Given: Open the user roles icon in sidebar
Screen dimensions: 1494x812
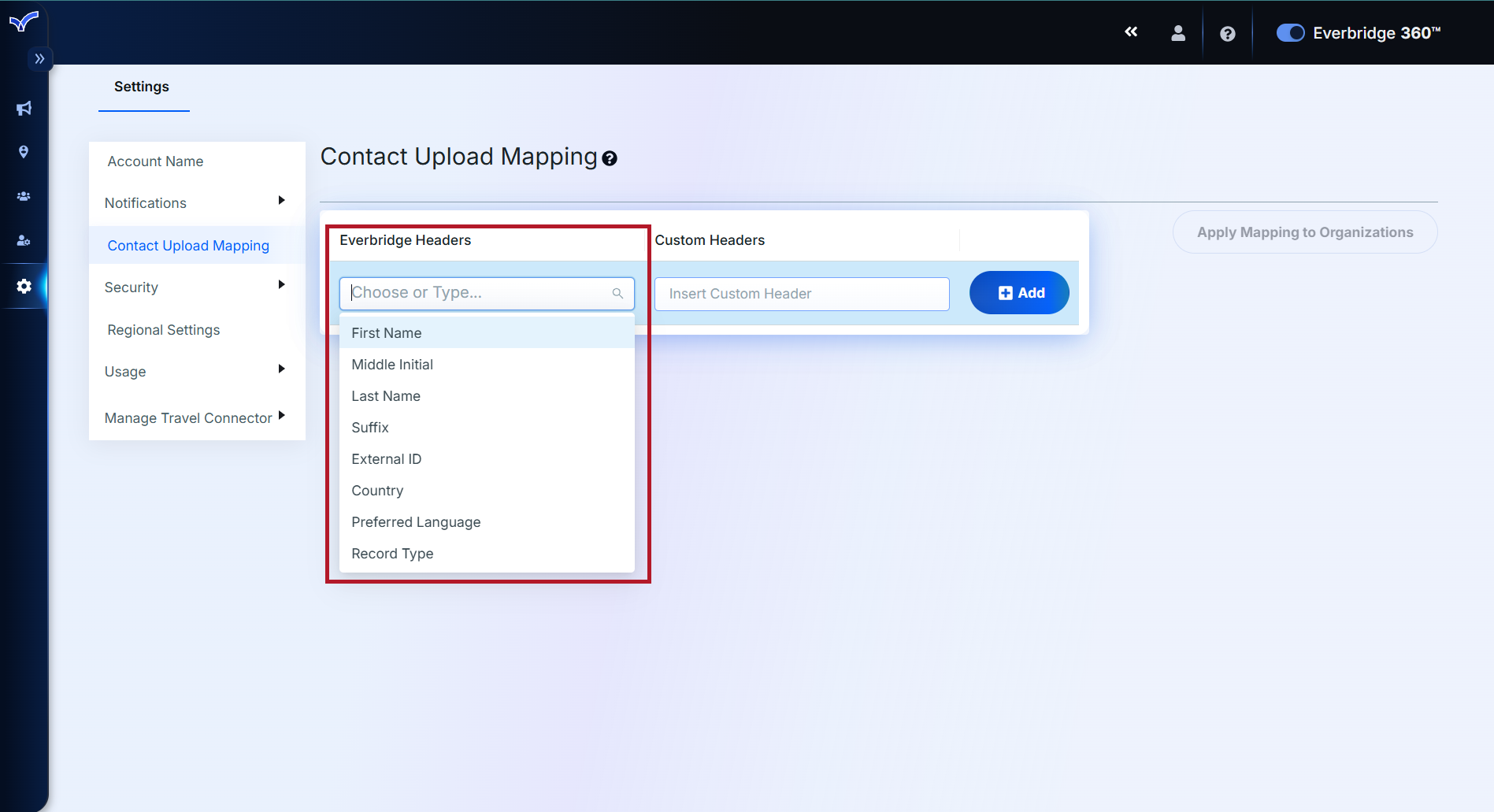Looking at the screenshot, I should coord(24,240).
